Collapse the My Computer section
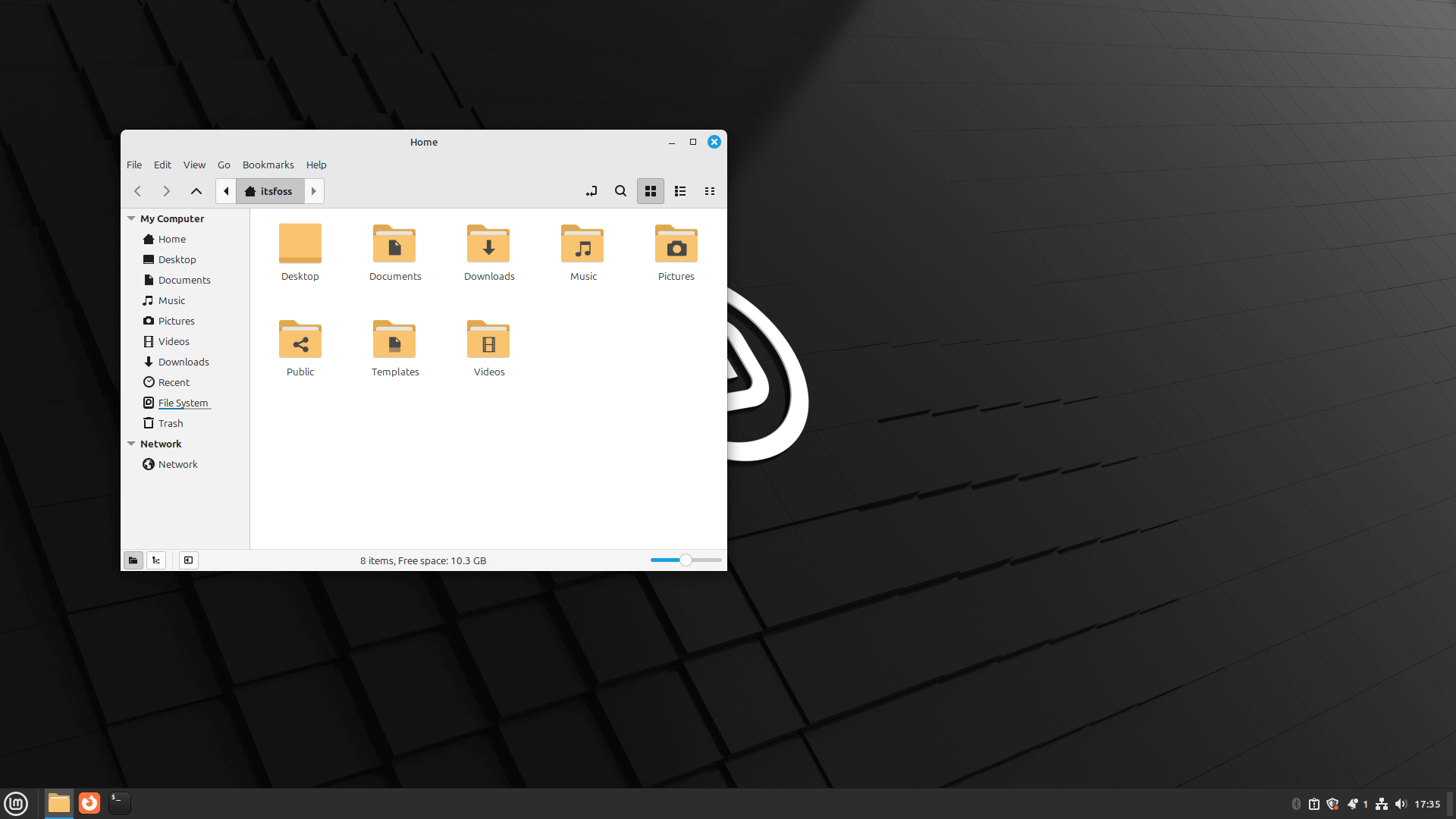 click(131, 218)
